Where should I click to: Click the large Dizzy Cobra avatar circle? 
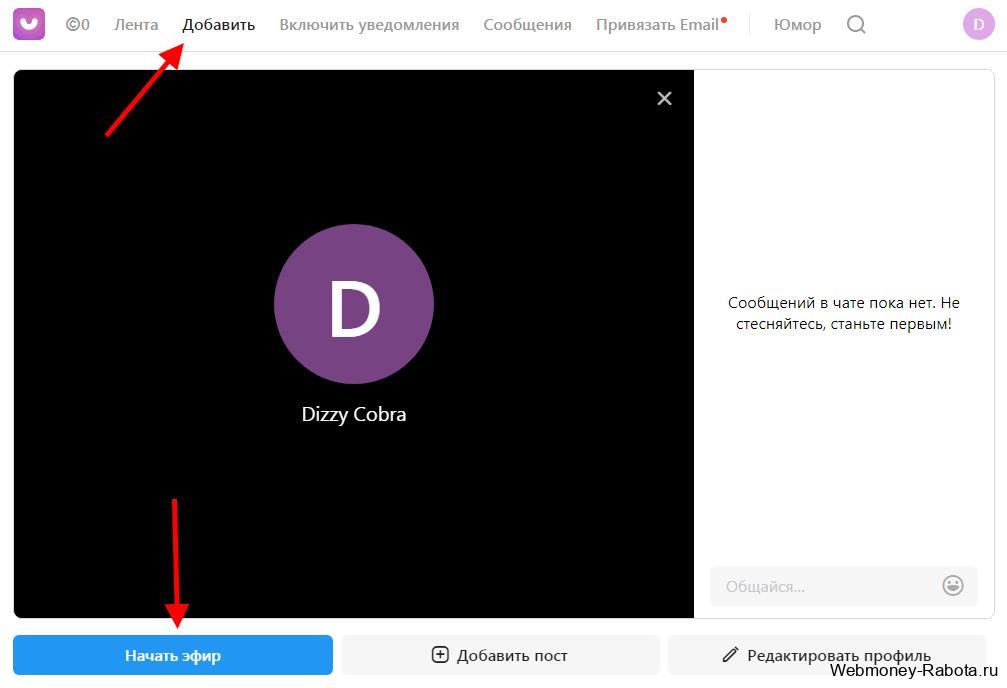pos(354,304)
